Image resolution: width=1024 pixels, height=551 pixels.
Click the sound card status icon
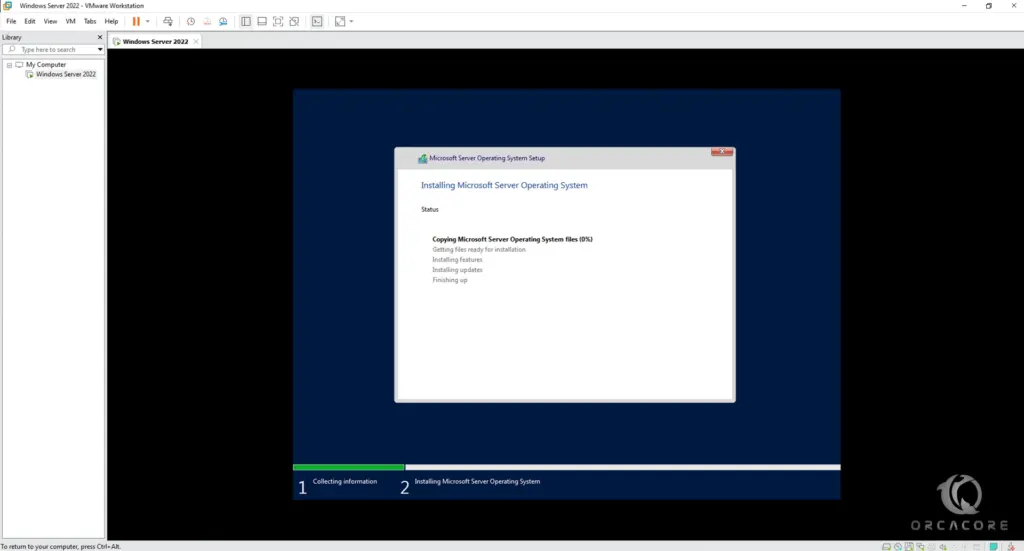(942, 546)
